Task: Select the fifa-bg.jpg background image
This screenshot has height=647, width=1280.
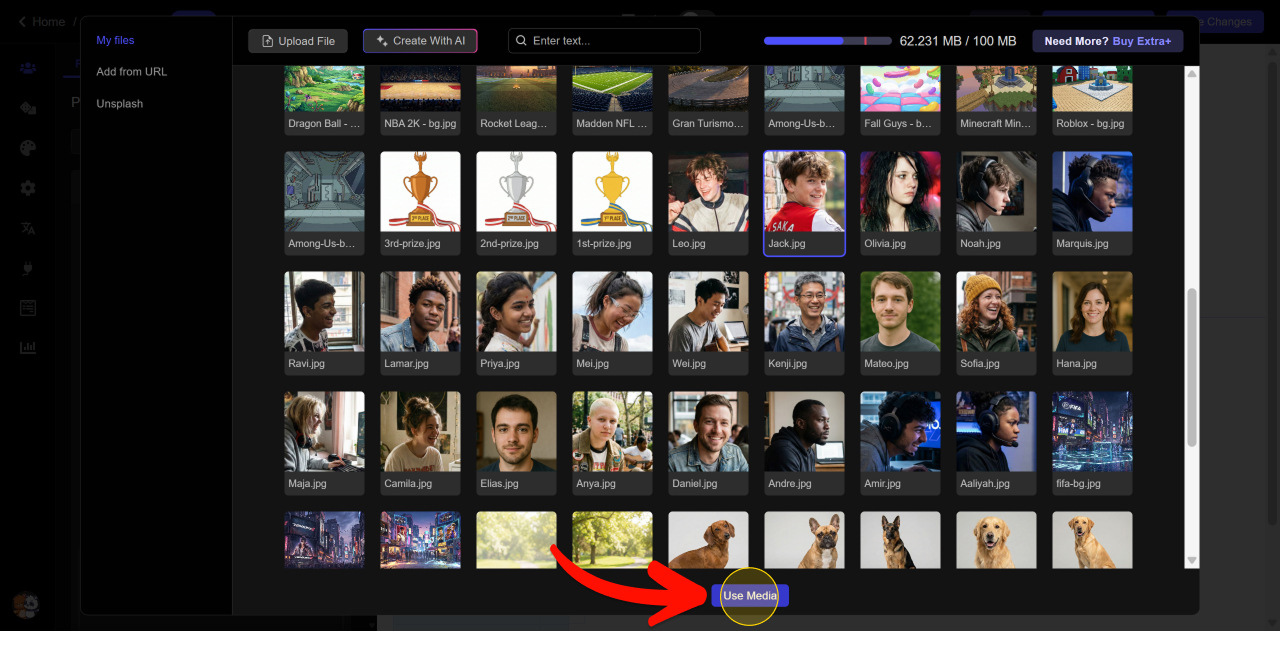Action: 1092,432
